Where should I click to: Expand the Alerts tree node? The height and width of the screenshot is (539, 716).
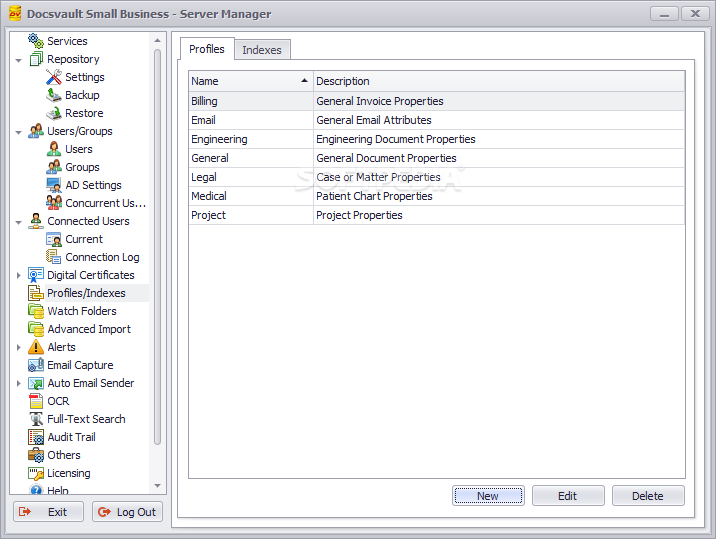[x=18, y=347]
